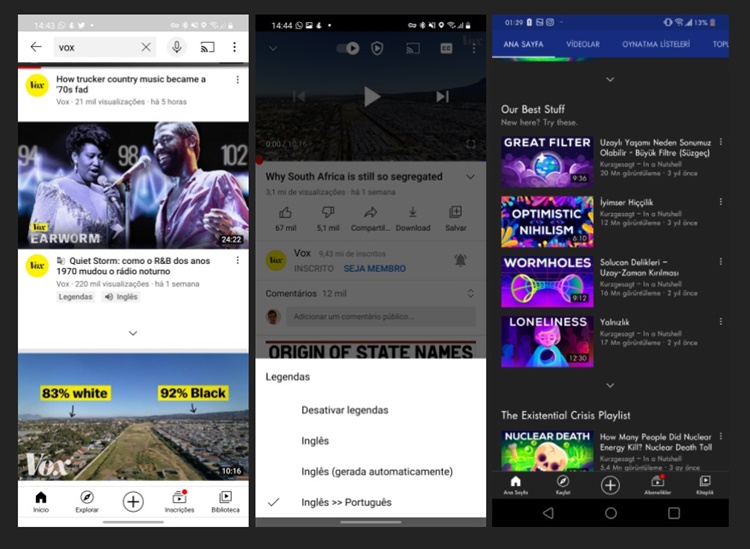Viewport: 750px width, 549px height.
Task: Cast from the video player's cast icon
Action: (x=413, y=48)
